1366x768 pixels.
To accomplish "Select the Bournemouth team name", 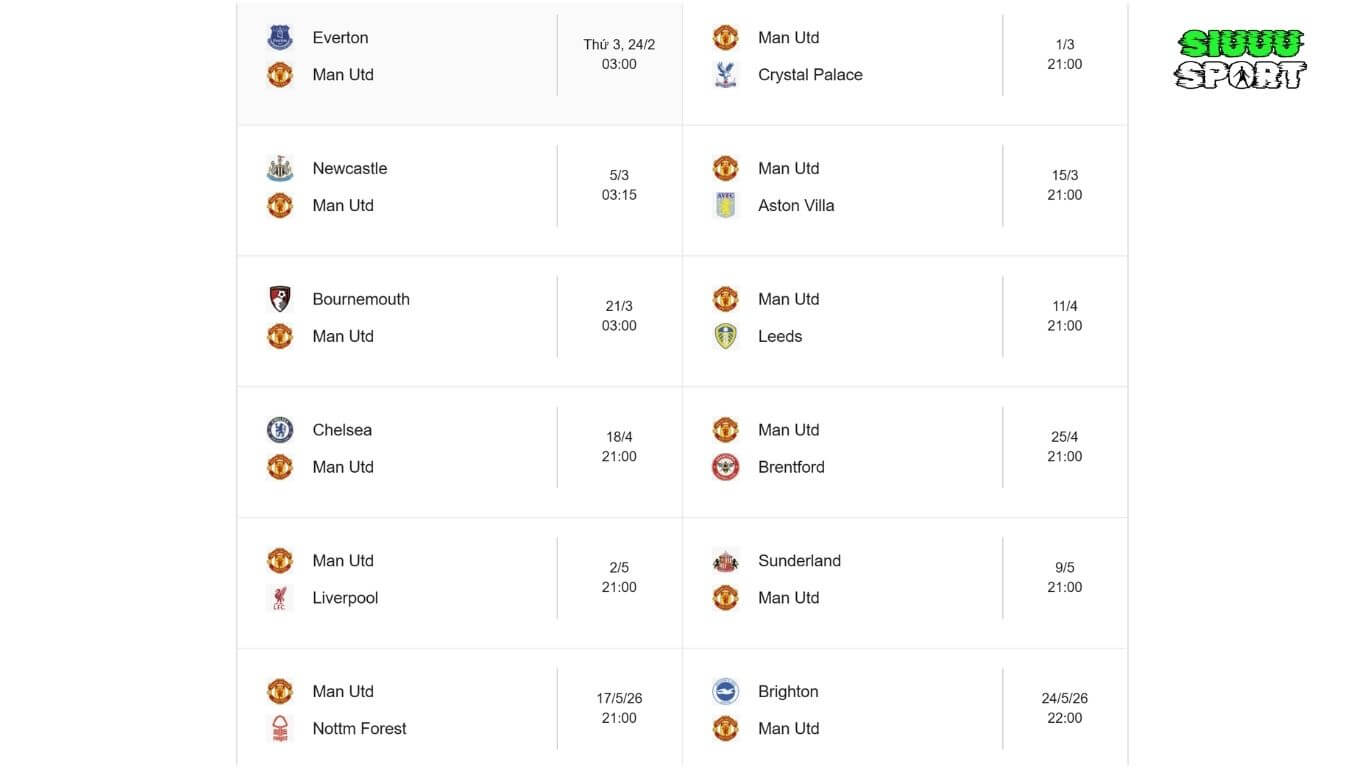I will (361, 299).
